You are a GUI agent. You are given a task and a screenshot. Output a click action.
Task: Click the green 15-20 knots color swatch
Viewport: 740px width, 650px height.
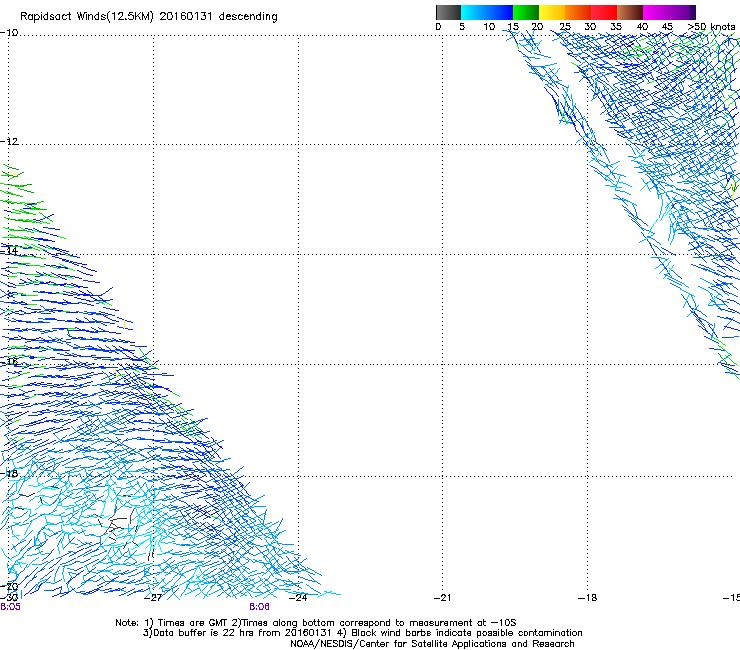(x=526, y=12)
